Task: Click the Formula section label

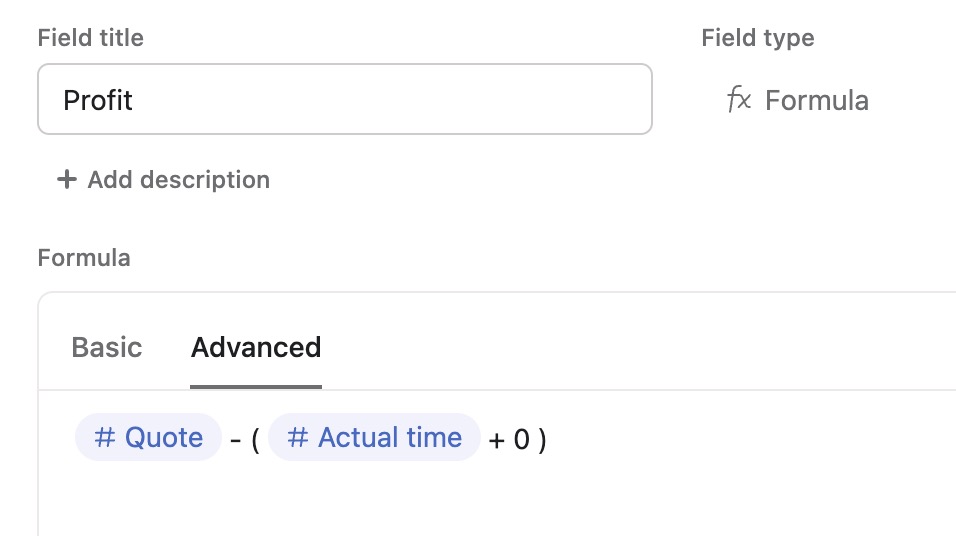Action: point(84,258)
